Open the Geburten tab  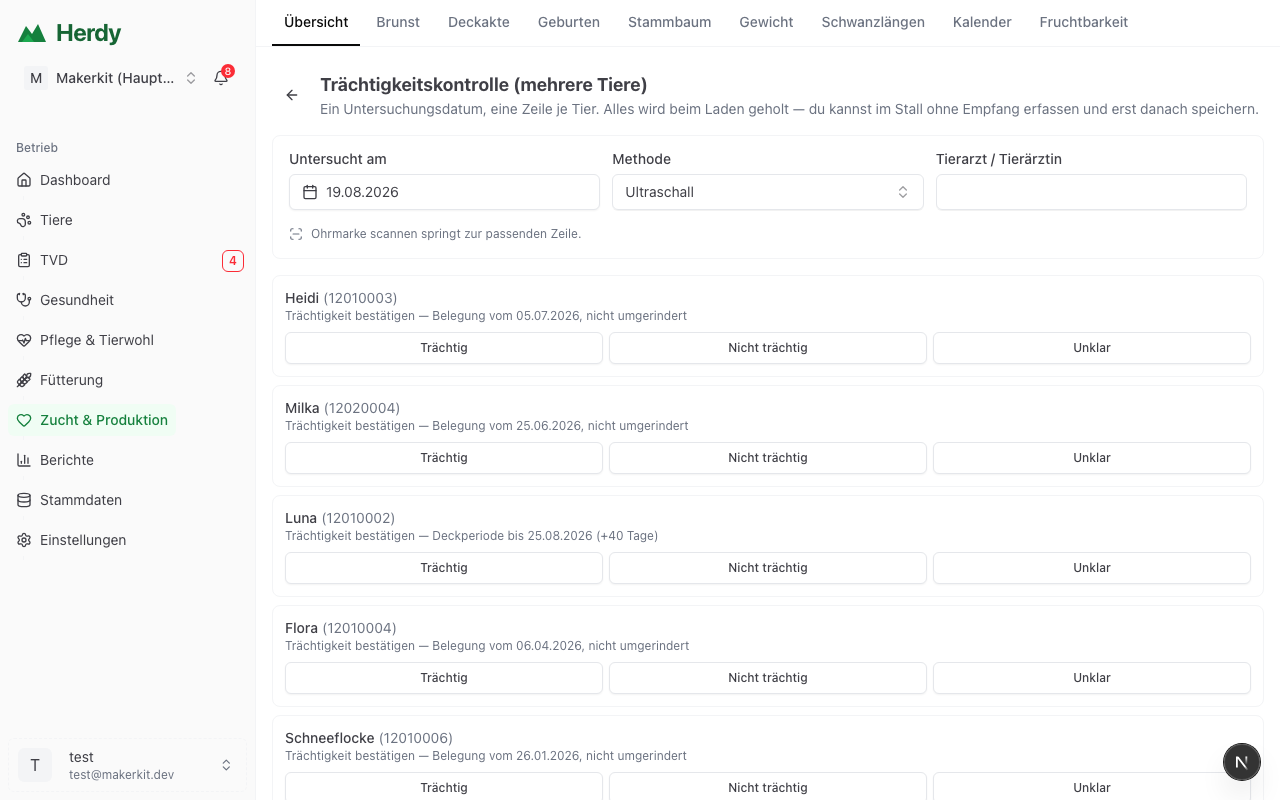click(569, 22)
